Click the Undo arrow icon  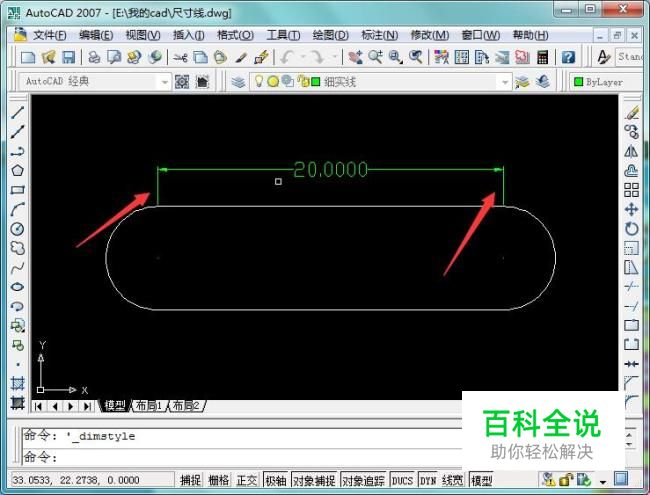(287, 57)
